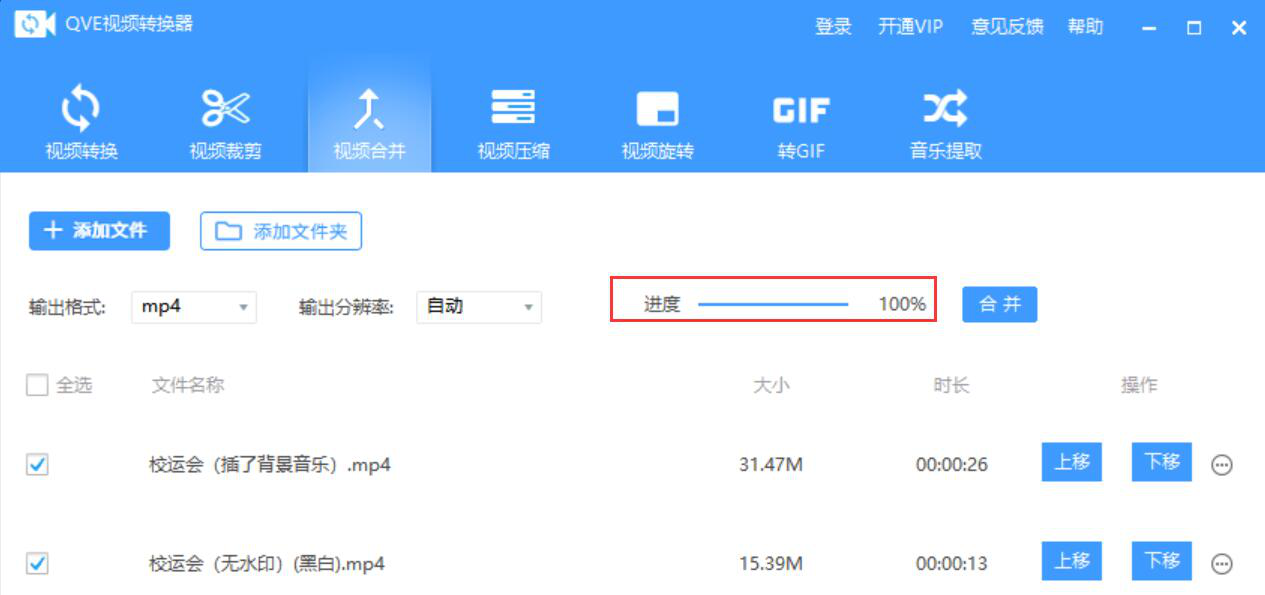Expand the 输出分辨率 自动 dropdown
This screenshot has height=595, width=1265.
coord(479,307)
